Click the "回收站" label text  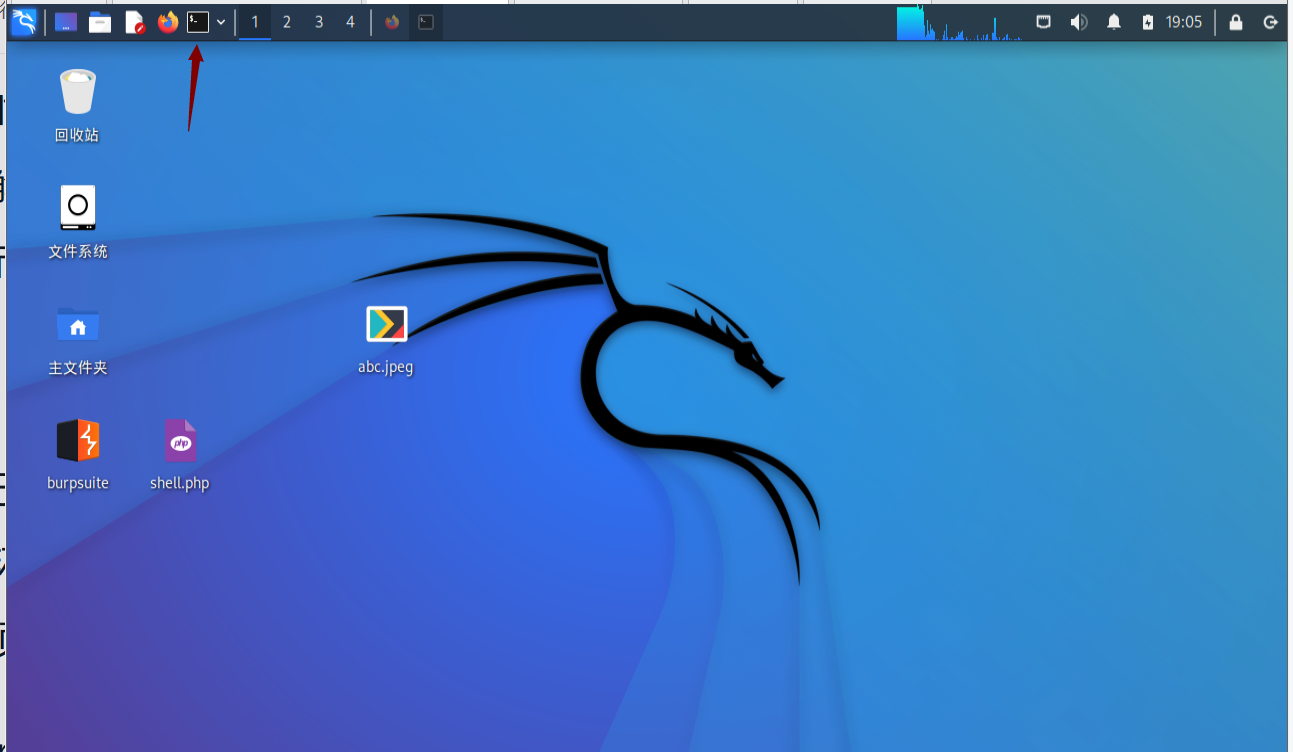pyautogui.click(x=77, y=135)
